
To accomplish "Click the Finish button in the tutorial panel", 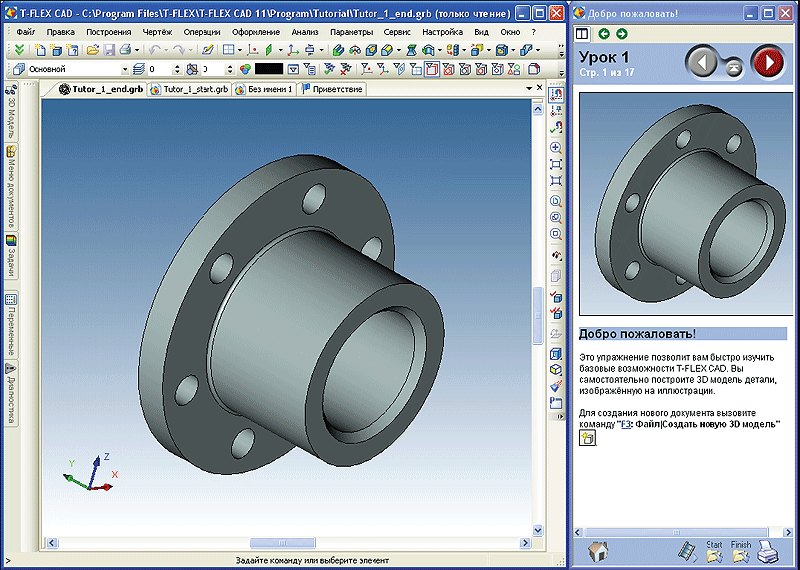I will (x=740, y=551).
